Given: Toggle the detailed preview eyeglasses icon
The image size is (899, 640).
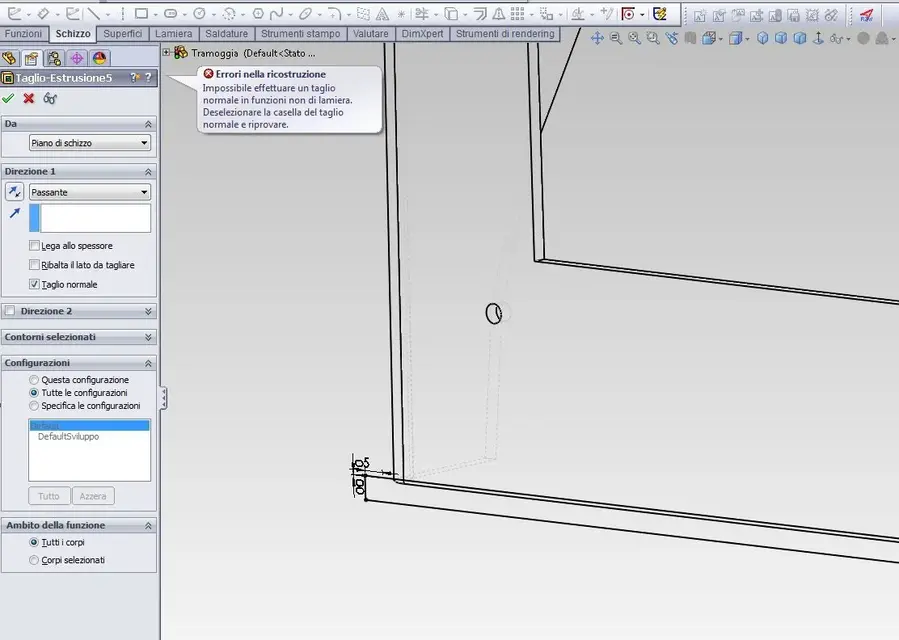Looking at the screenshot, I should [50, 98].
